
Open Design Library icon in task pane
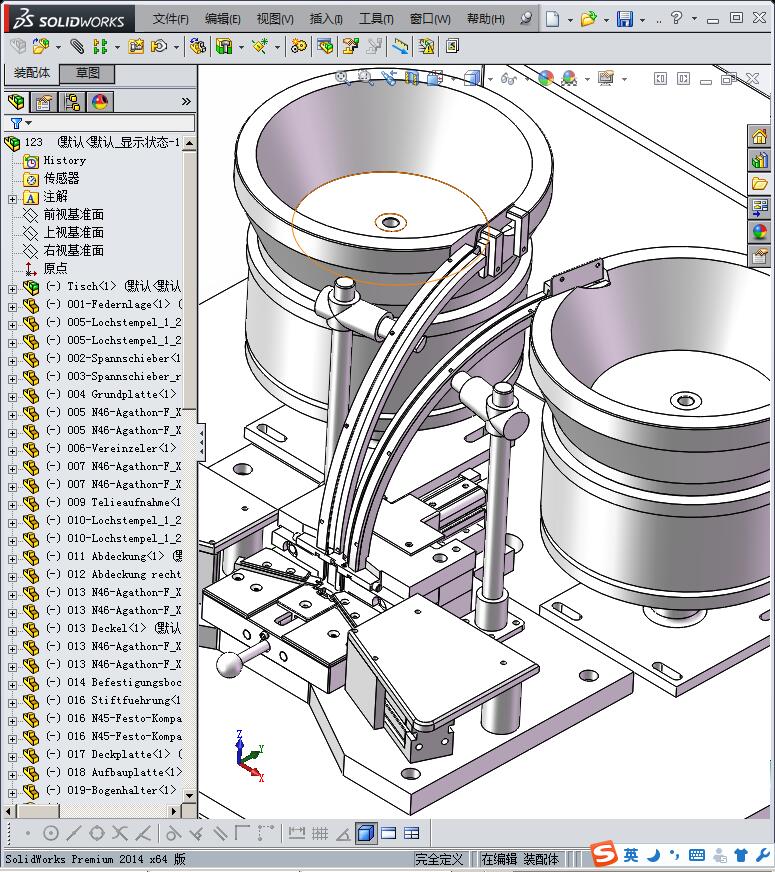(759, 161)
